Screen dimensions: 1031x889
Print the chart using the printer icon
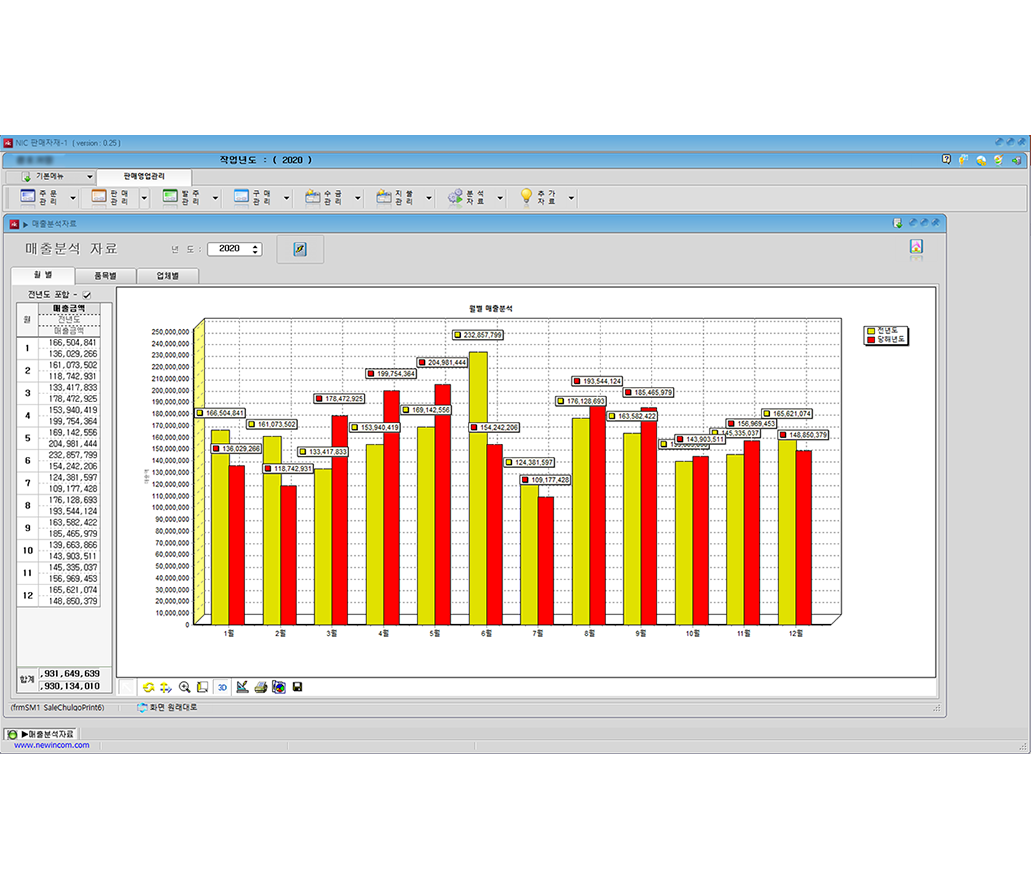260,687
